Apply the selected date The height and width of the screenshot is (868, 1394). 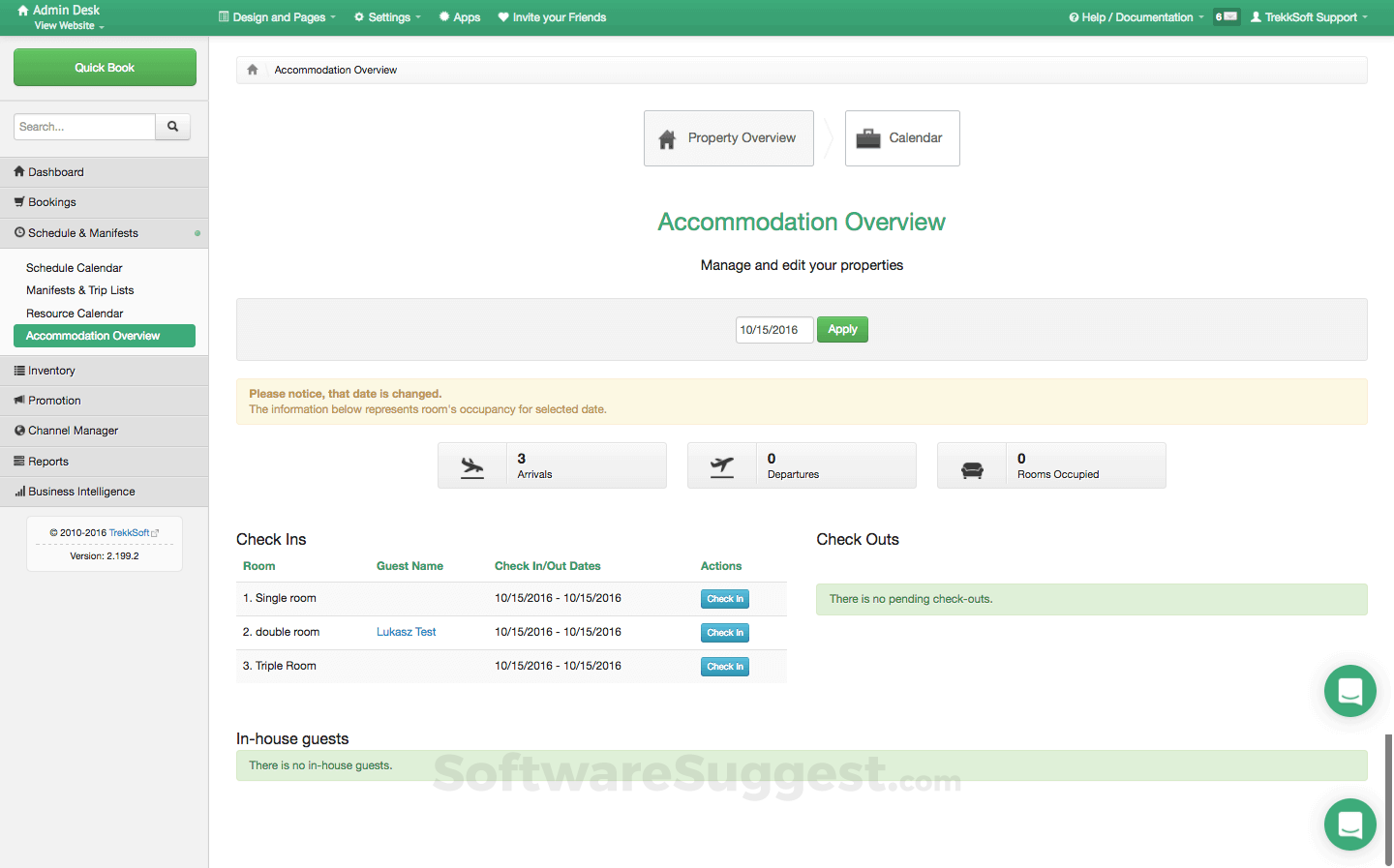(842, 329)
